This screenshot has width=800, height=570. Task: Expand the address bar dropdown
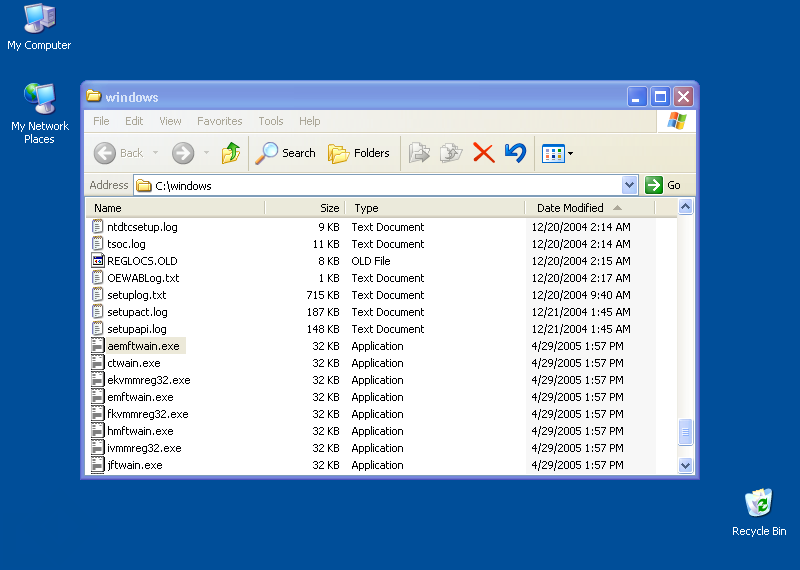[x=630, y=185]
